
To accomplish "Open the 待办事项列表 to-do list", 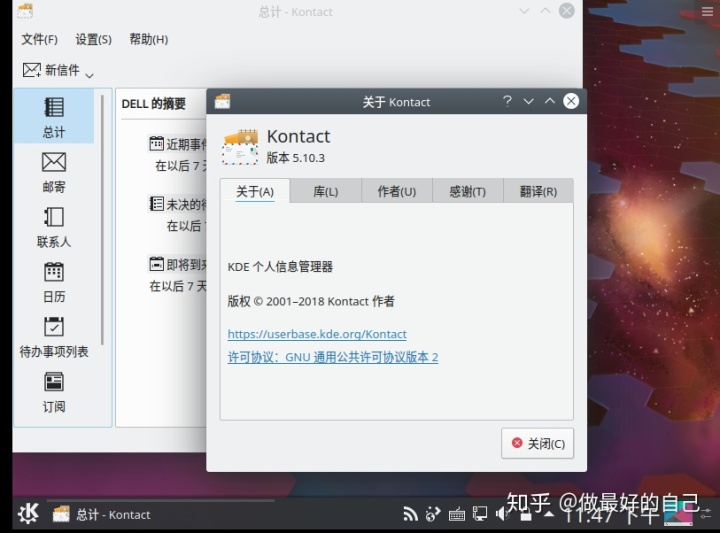I will pos(54,337).
